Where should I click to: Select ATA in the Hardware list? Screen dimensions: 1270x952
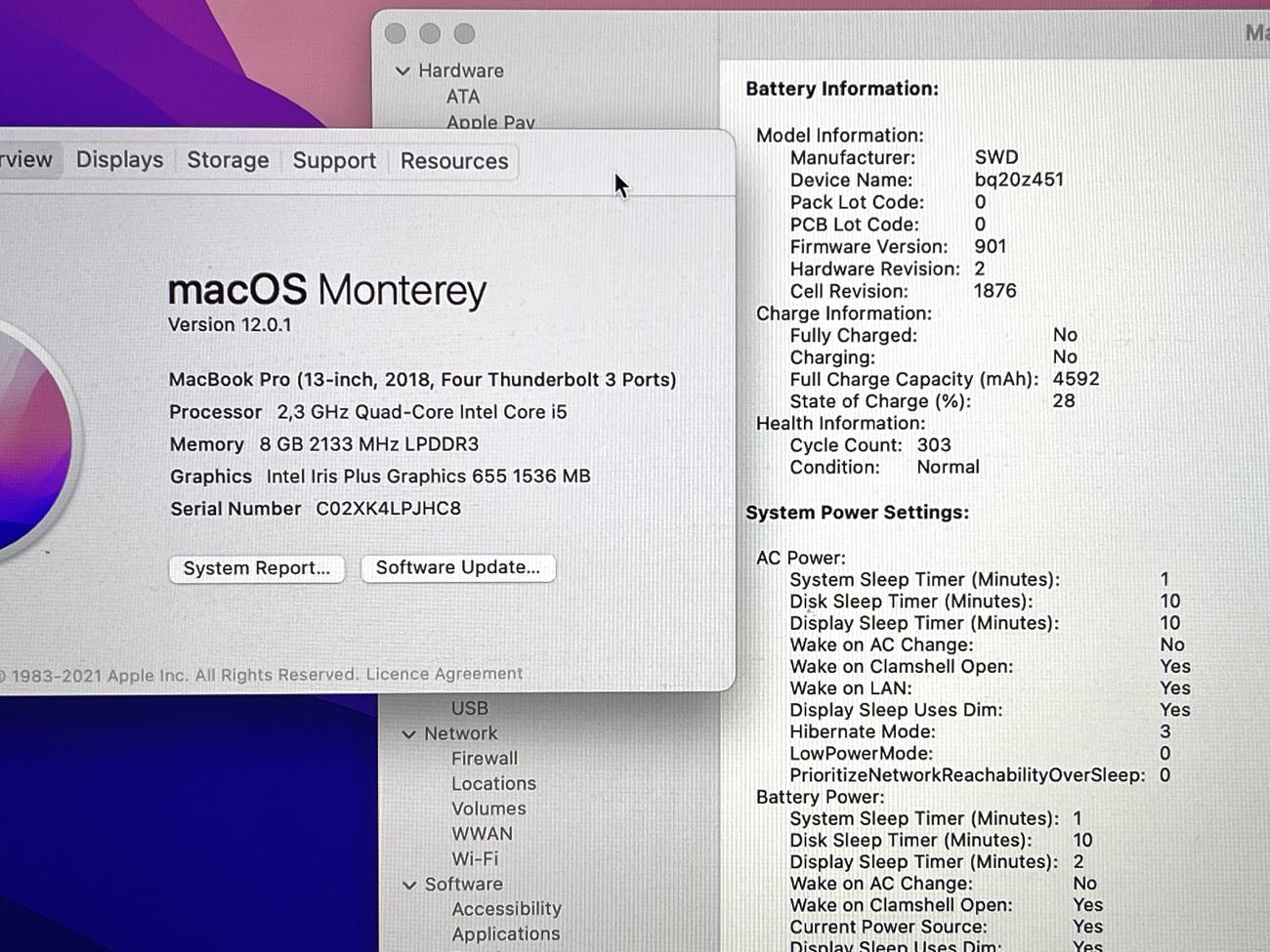(463, 97)
